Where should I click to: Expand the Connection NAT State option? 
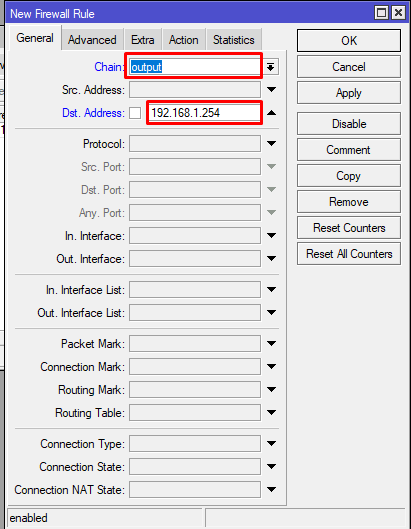(271, 489)
